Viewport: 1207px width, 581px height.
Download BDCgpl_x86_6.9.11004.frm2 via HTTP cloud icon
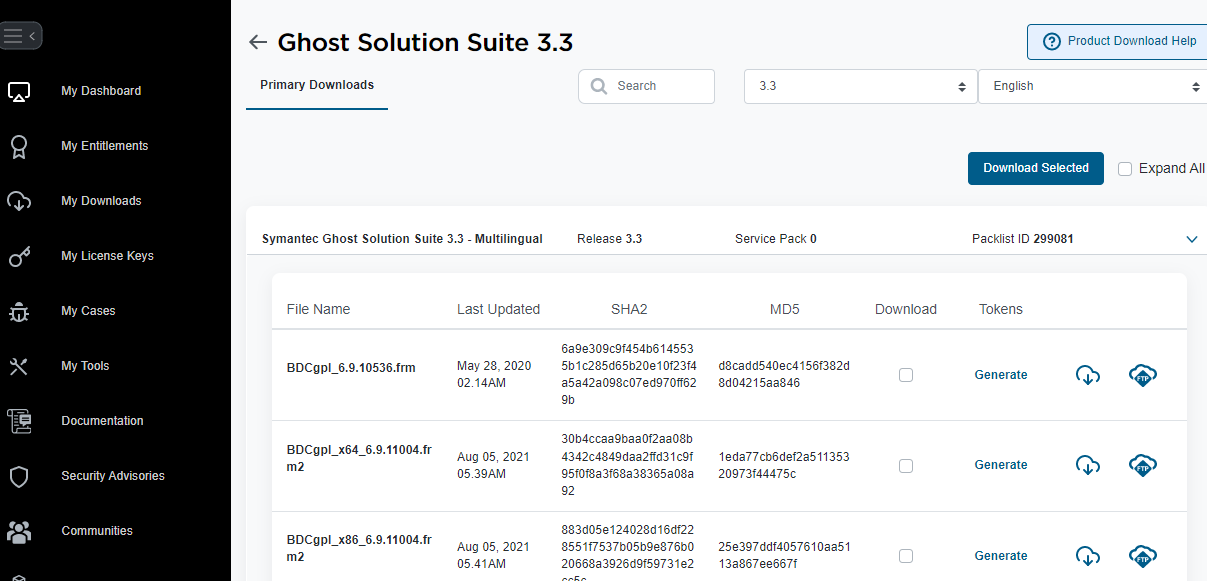(x=1088, y=556)
